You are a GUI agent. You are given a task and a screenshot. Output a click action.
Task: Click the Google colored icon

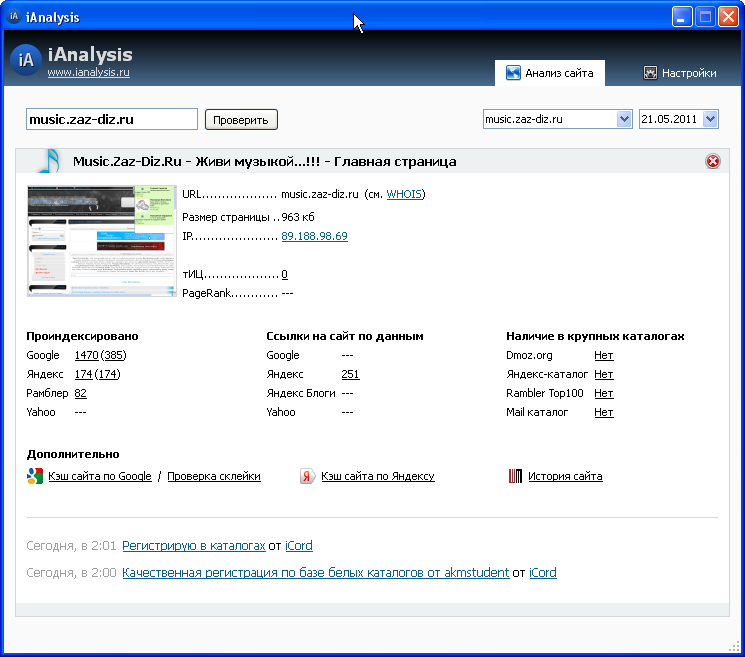35,476
